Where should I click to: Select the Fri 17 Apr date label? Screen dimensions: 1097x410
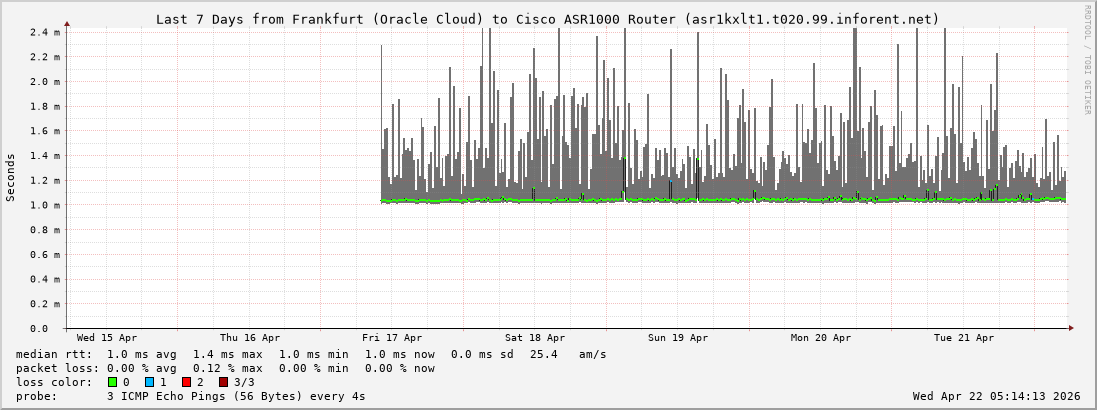(392, 338)
